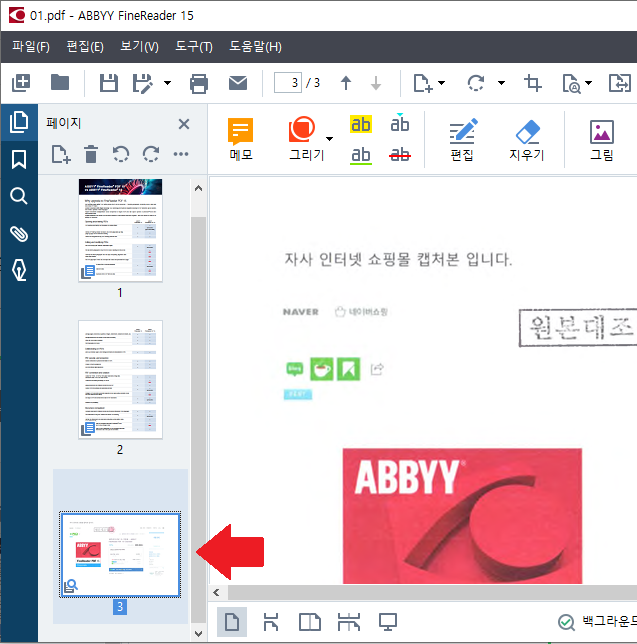Save the document with the floppy disk icon

(x=109, y=83)
